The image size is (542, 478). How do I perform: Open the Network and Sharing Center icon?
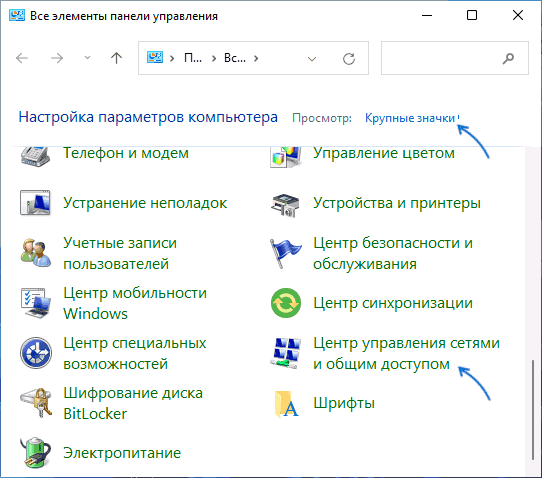tap(286, 353)
